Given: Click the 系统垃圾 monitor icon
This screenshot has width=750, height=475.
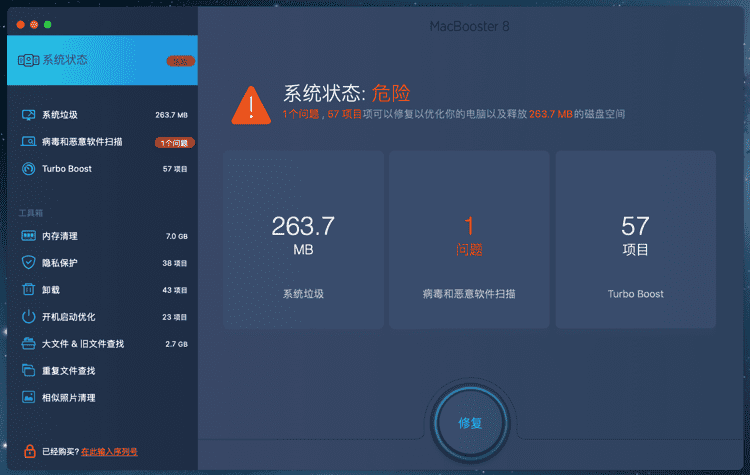Looking at the screenshot, I should pyautogui.click(x=28, y=115).
